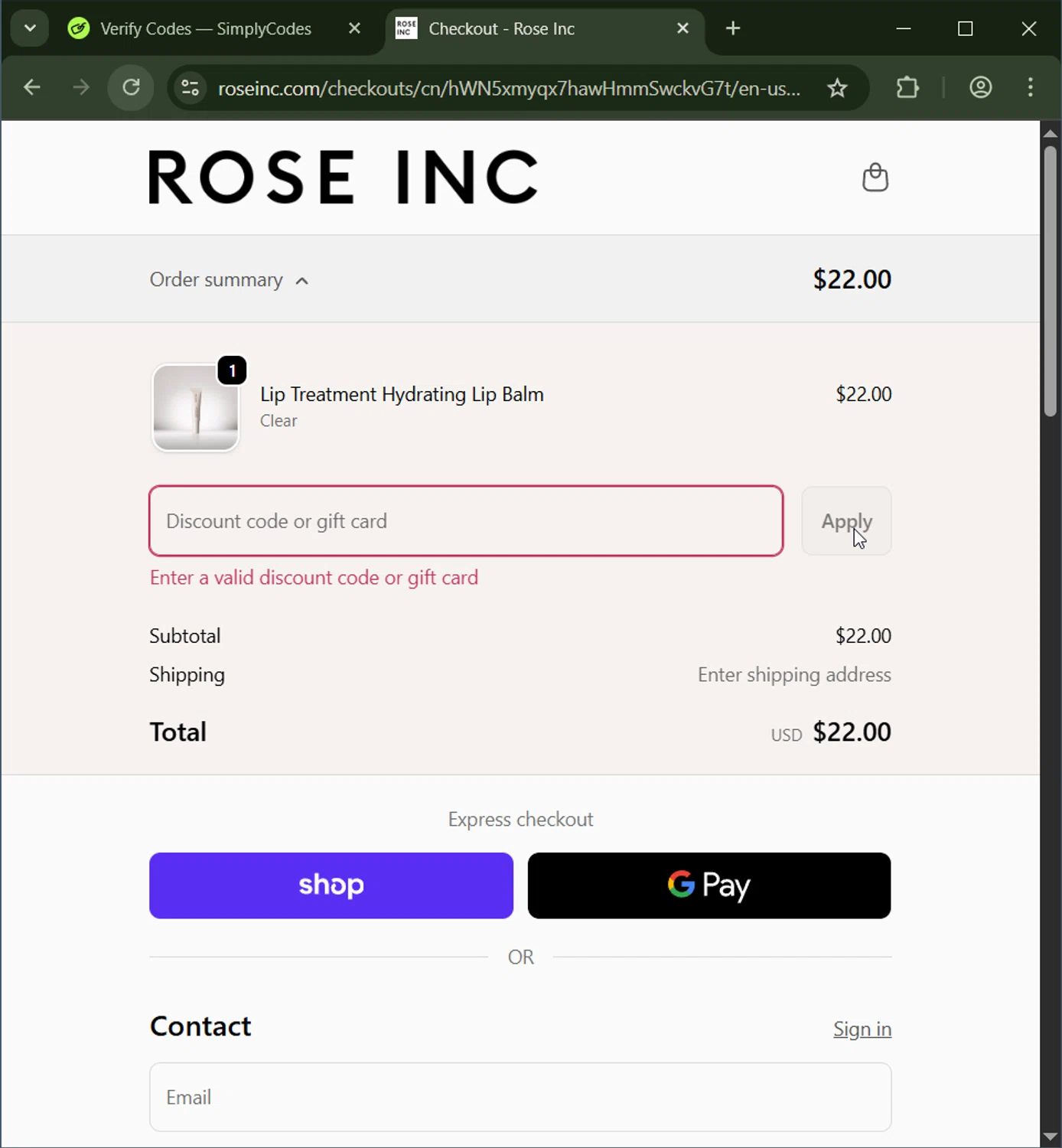Switch to the Verify Codes SimplyCodes tab
This screenshot has height=1148, width=1062.
(205, 29)
